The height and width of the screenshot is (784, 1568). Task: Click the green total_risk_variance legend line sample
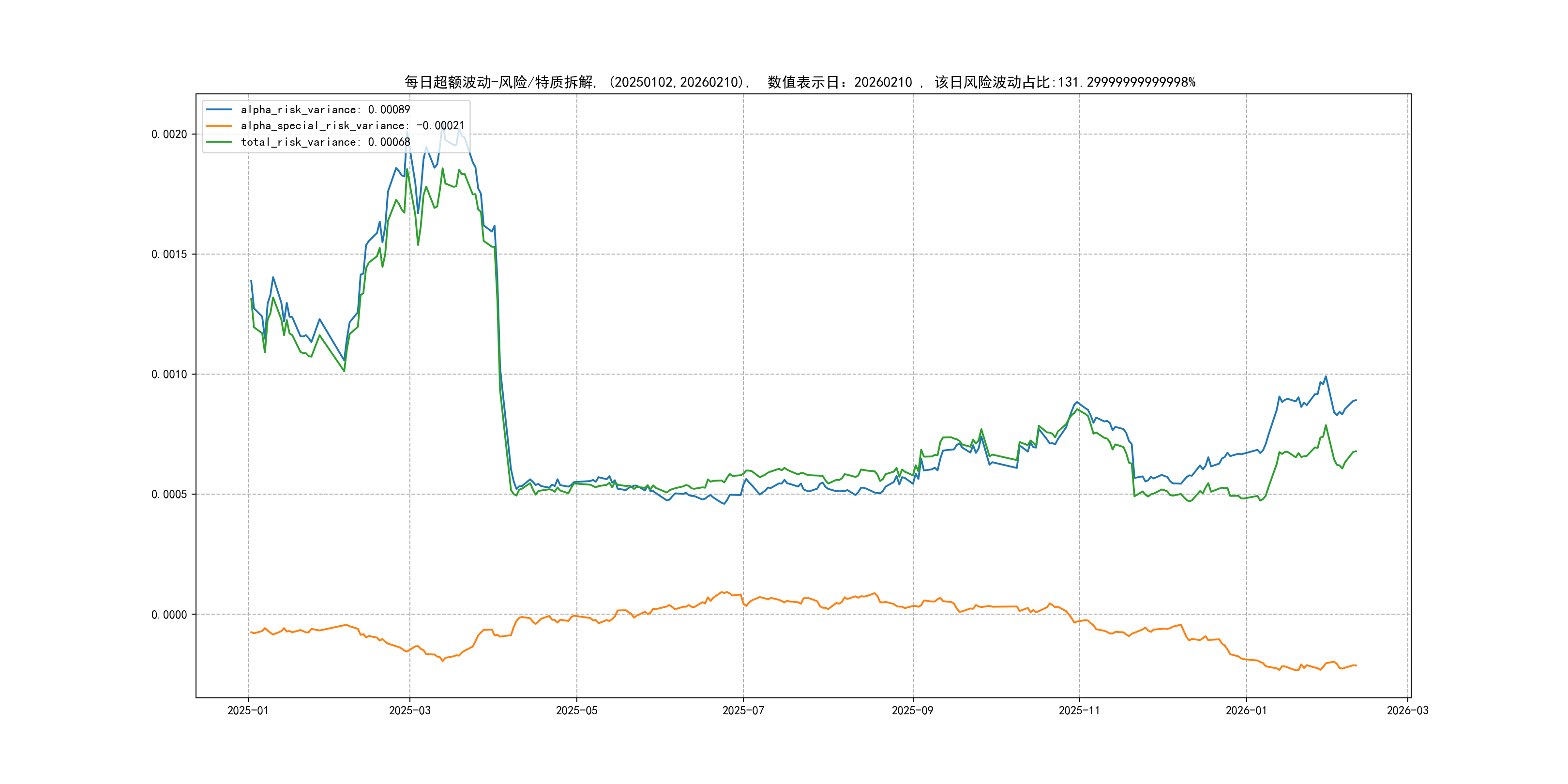[x=219, y=142]
